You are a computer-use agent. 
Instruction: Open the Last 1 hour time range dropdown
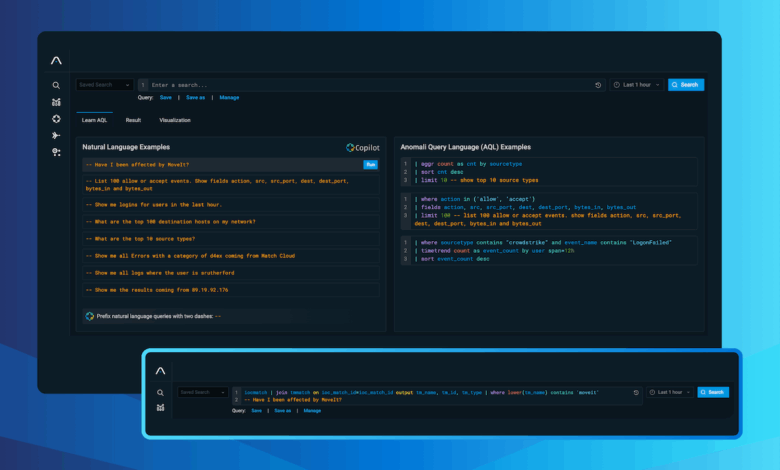[637, 85]
